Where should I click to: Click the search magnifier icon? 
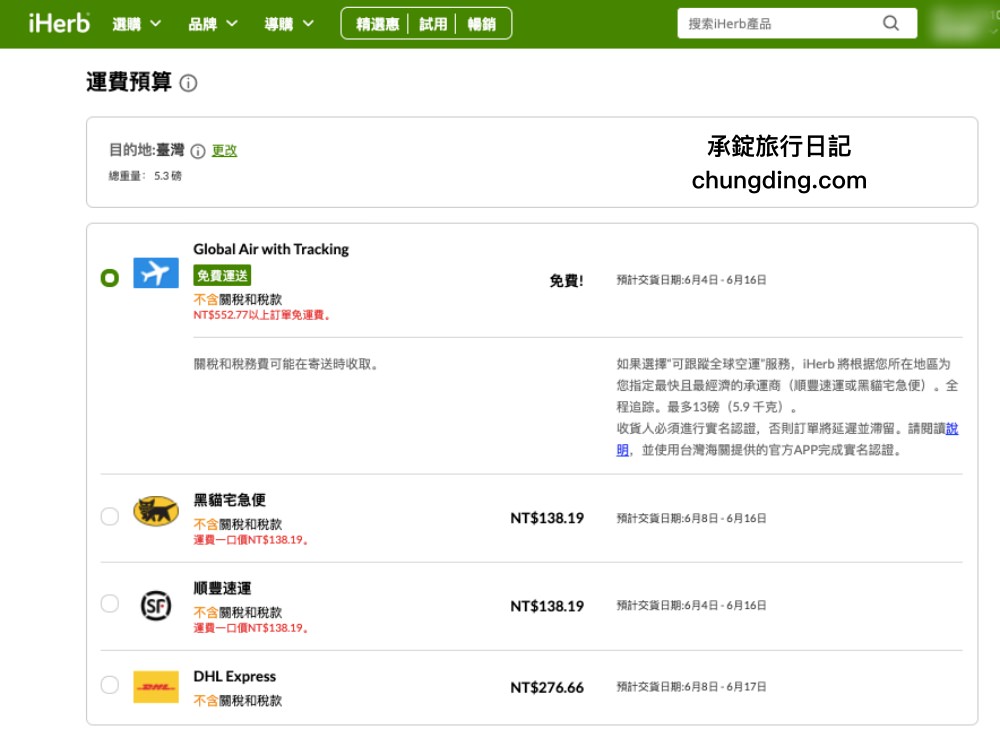pyautogui.click(x=890, y=22)
